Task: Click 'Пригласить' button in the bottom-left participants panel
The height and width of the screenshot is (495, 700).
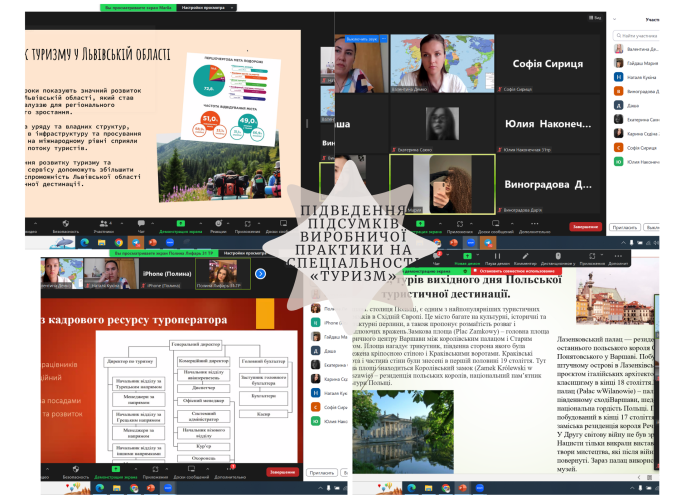Action: pyautogui.click(x=321, y=472)
